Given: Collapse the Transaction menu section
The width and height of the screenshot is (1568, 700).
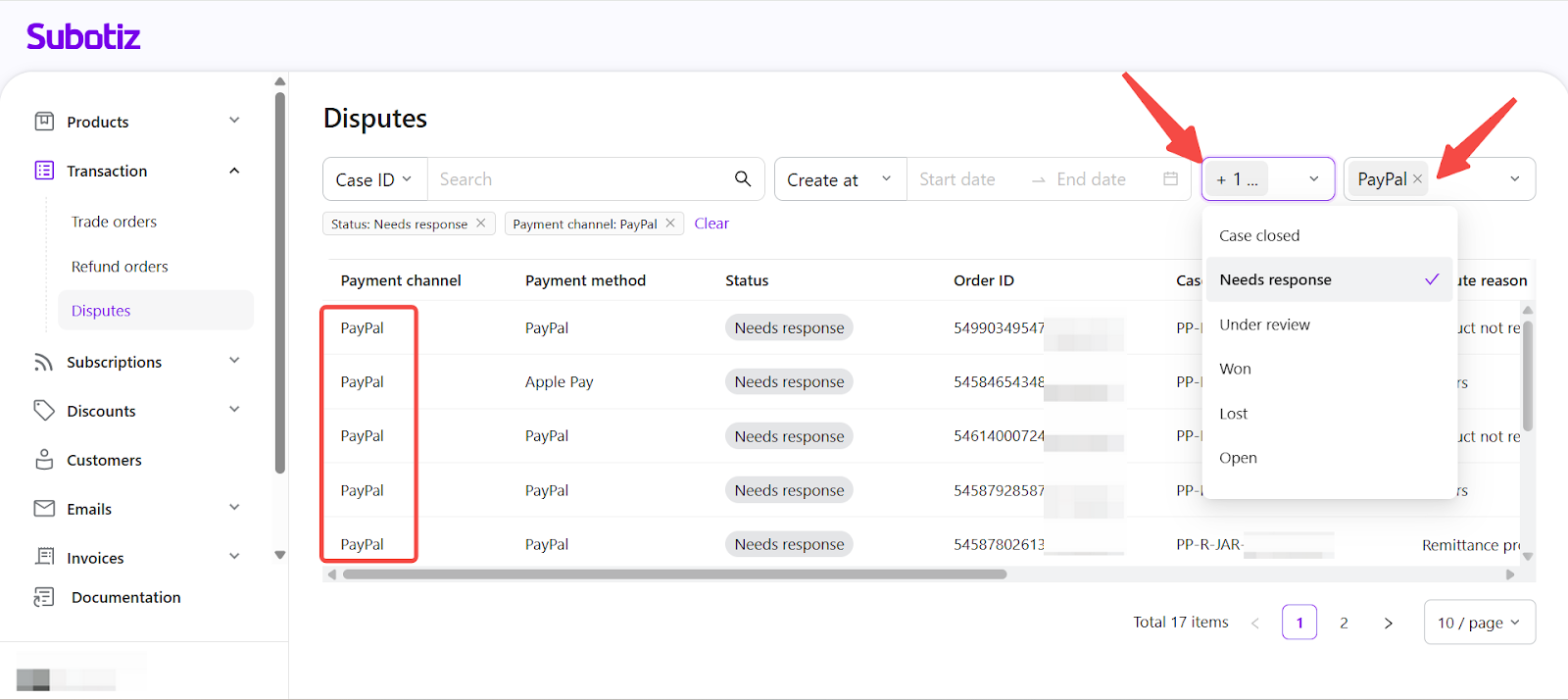Looking at the screenshot, I should tap(234, 171).
